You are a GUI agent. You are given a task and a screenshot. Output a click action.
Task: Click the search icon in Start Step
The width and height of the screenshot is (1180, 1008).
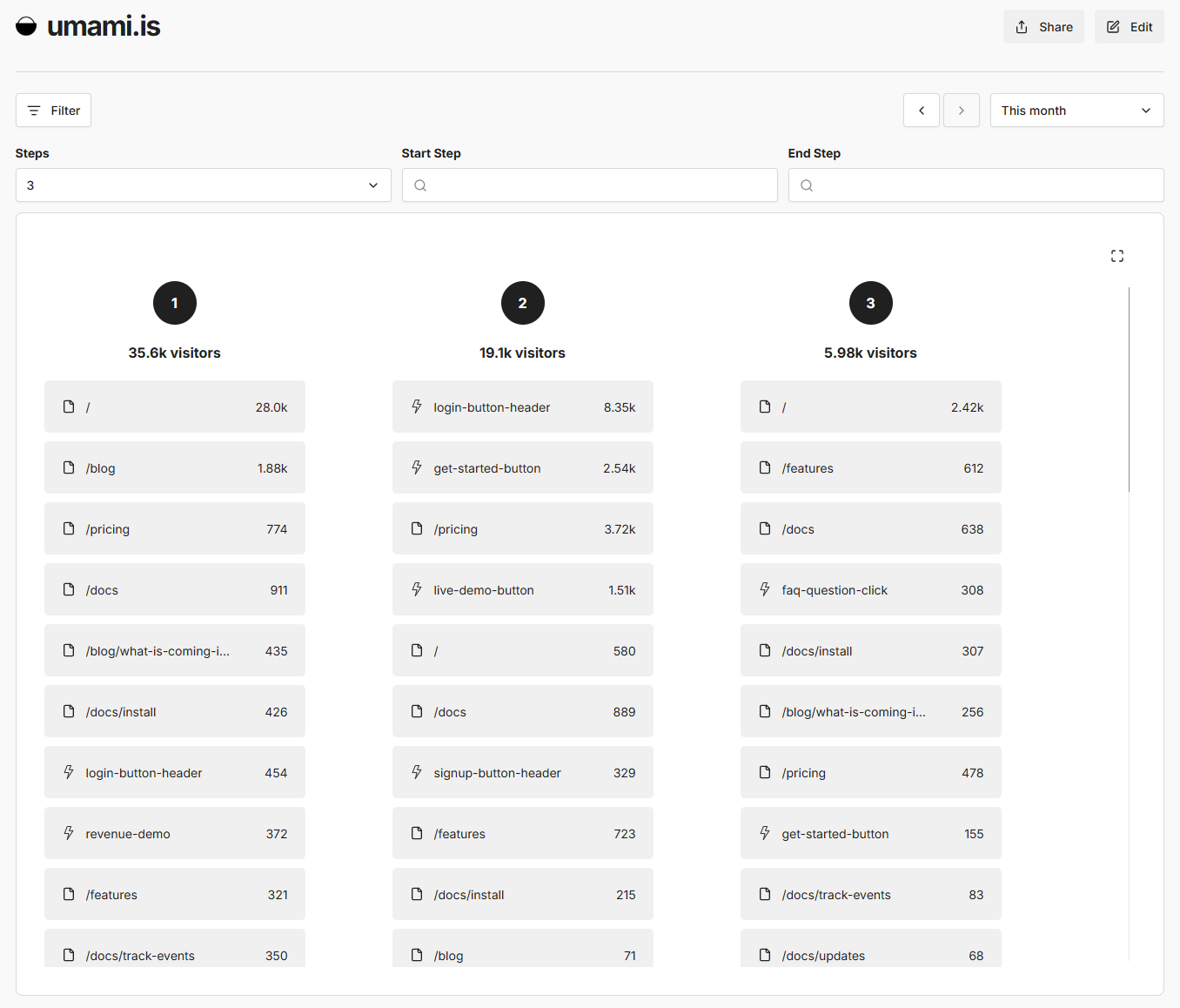click(420, 185)
